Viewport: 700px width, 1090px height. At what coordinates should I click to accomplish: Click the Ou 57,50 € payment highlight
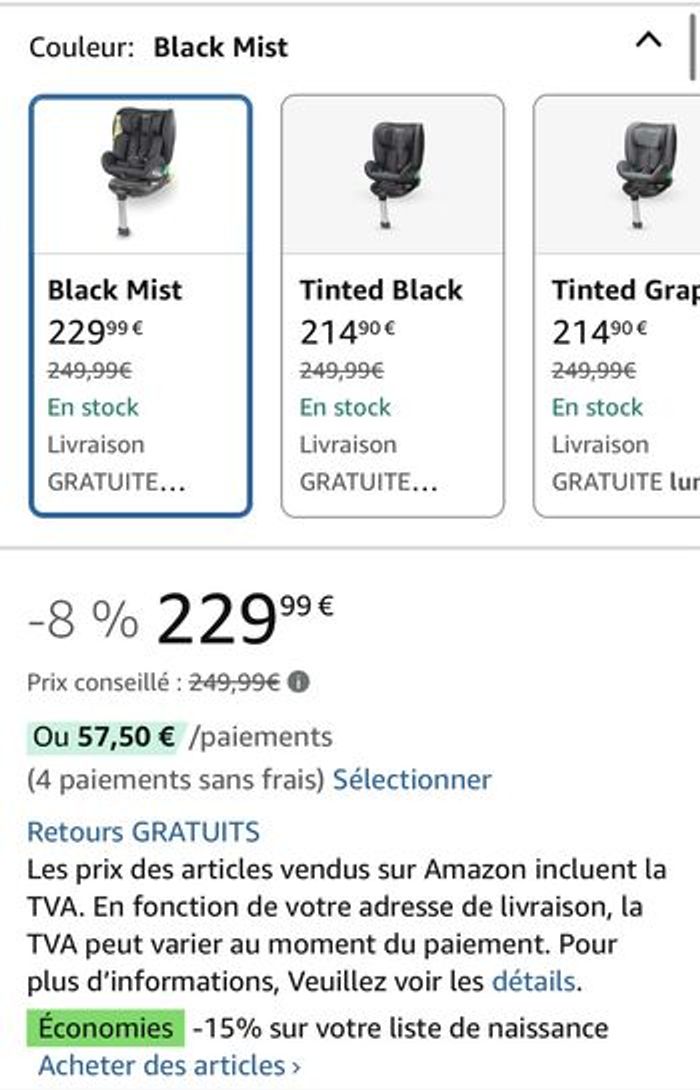(x=106, y=737)
